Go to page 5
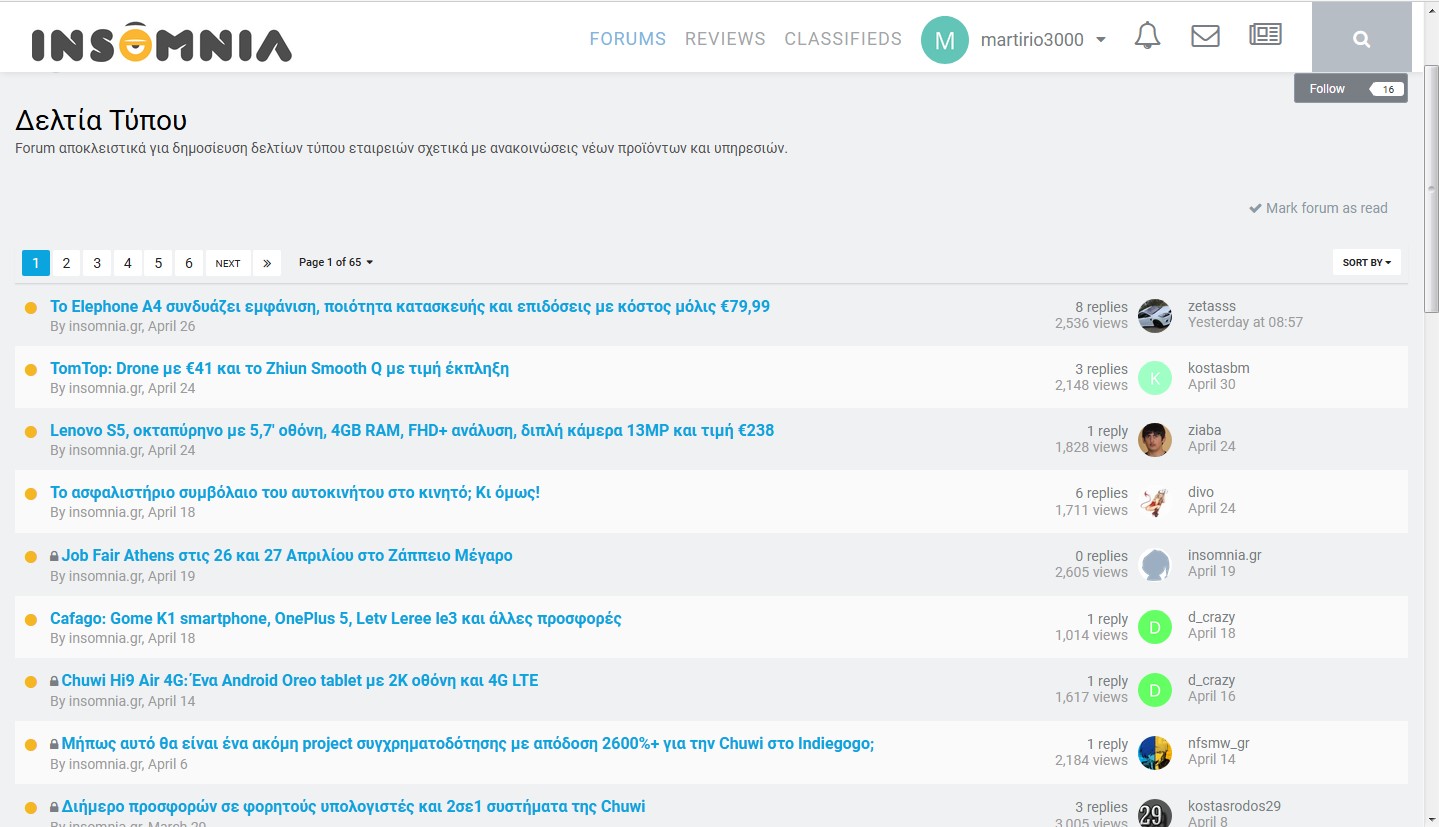The height and width of the screenshot is (827, 1439). (158, 263)
